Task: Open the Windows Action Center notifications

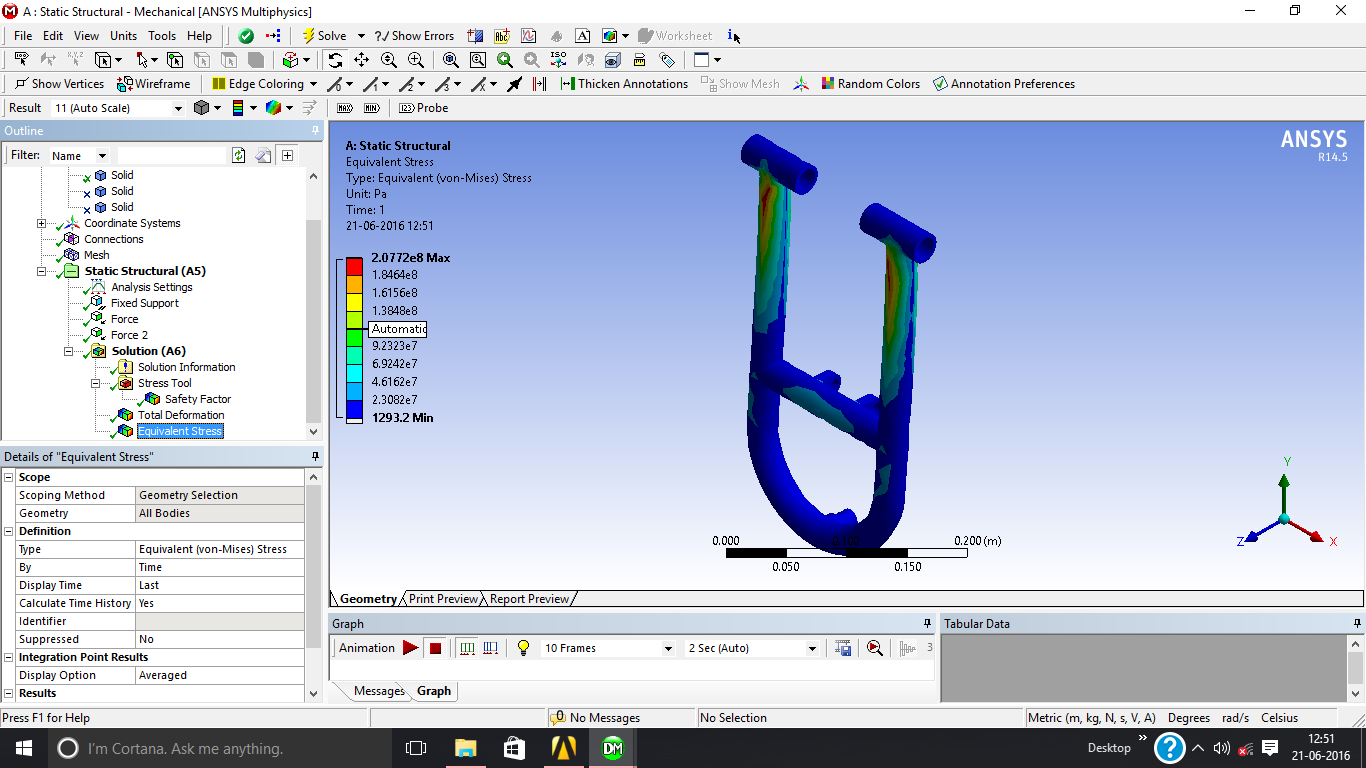Action: pos(1270,748)
